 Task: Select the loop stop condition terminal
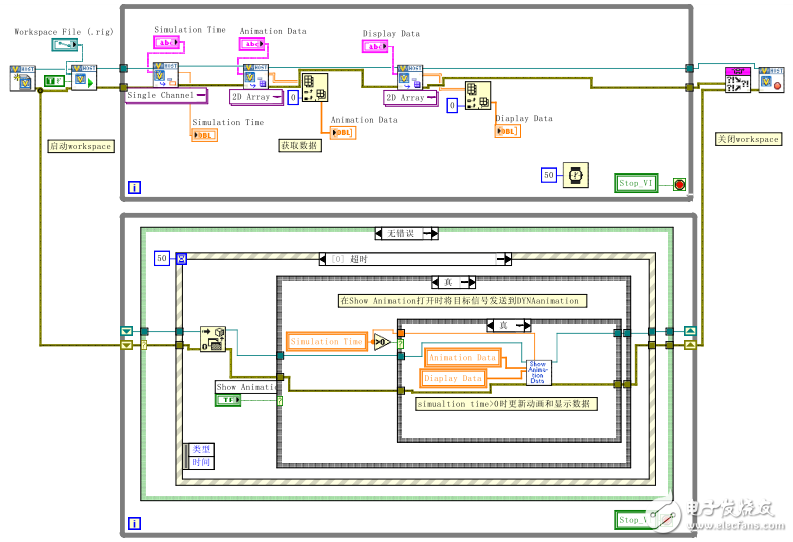tap(680, 184)
